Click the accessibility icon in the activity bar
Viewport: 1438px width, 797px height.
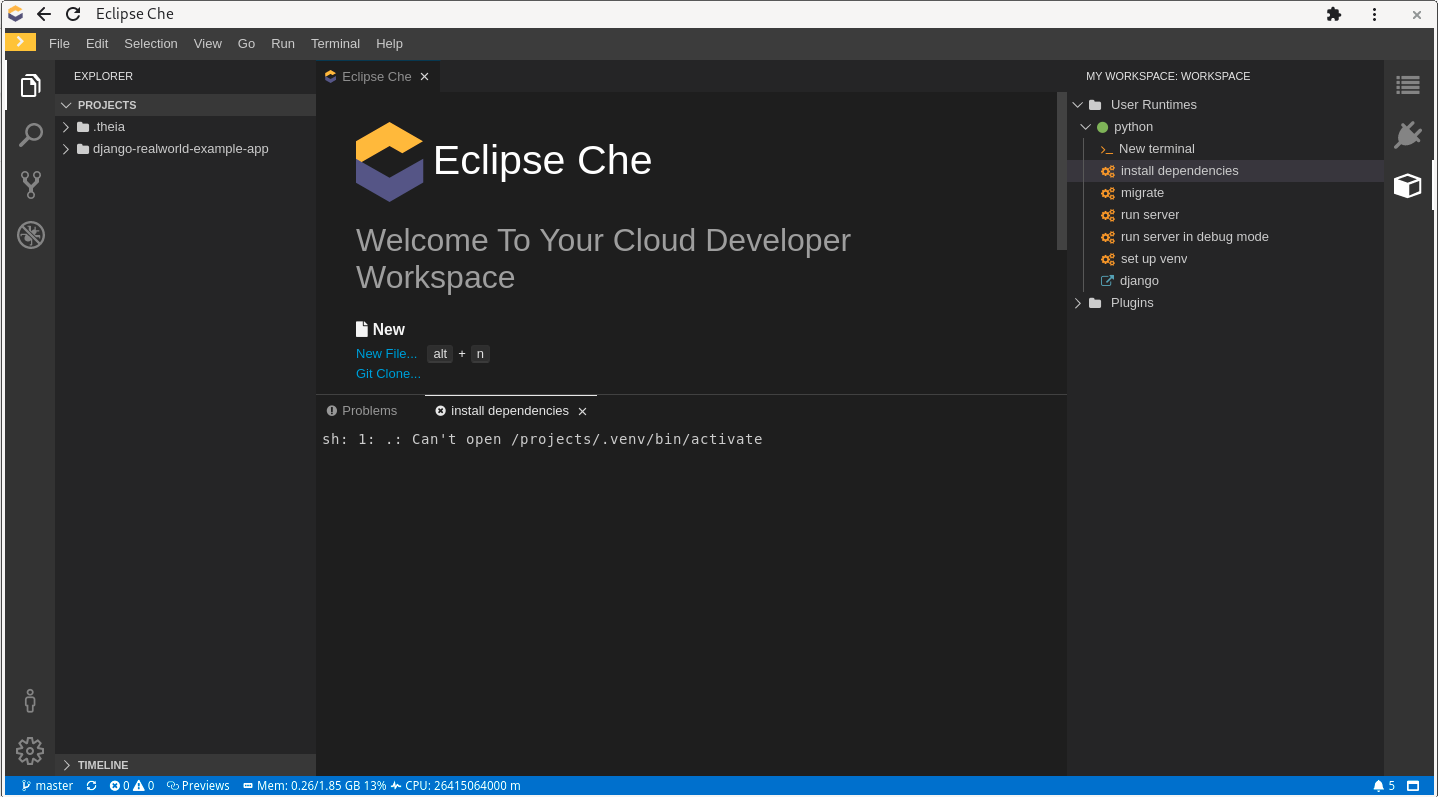tap(30, 701)
